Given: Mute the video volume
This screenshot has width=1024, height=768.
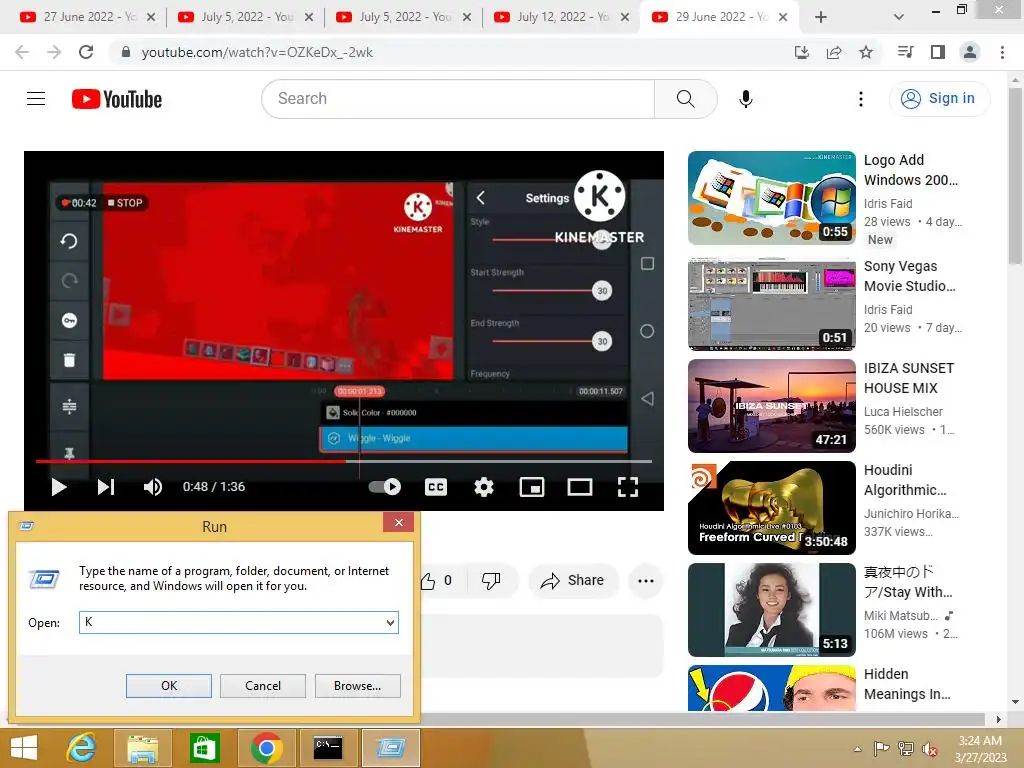Looking at the screenshot, I should [153, 487].
